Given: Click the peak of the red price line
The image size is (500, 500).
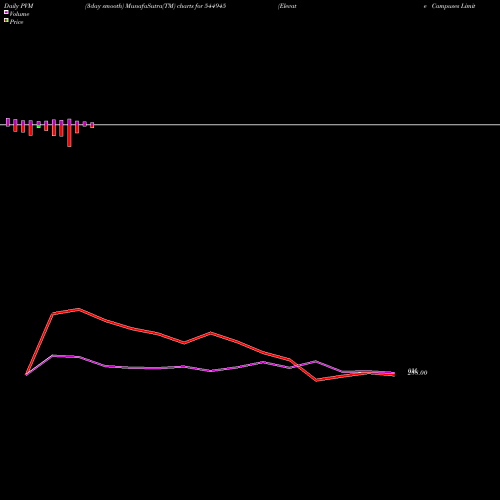Looking at the screenshot, I should (79, 309).
